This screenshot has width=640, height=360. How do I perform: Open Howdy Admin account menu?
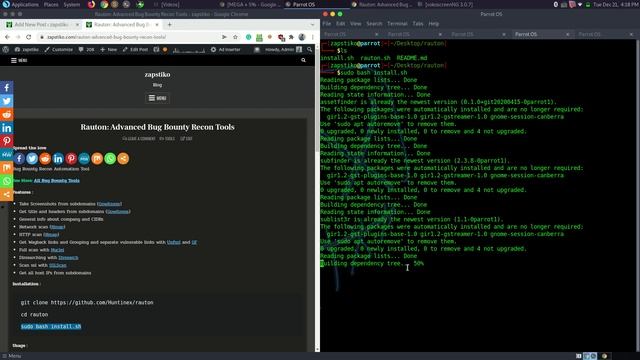point(283,49)
